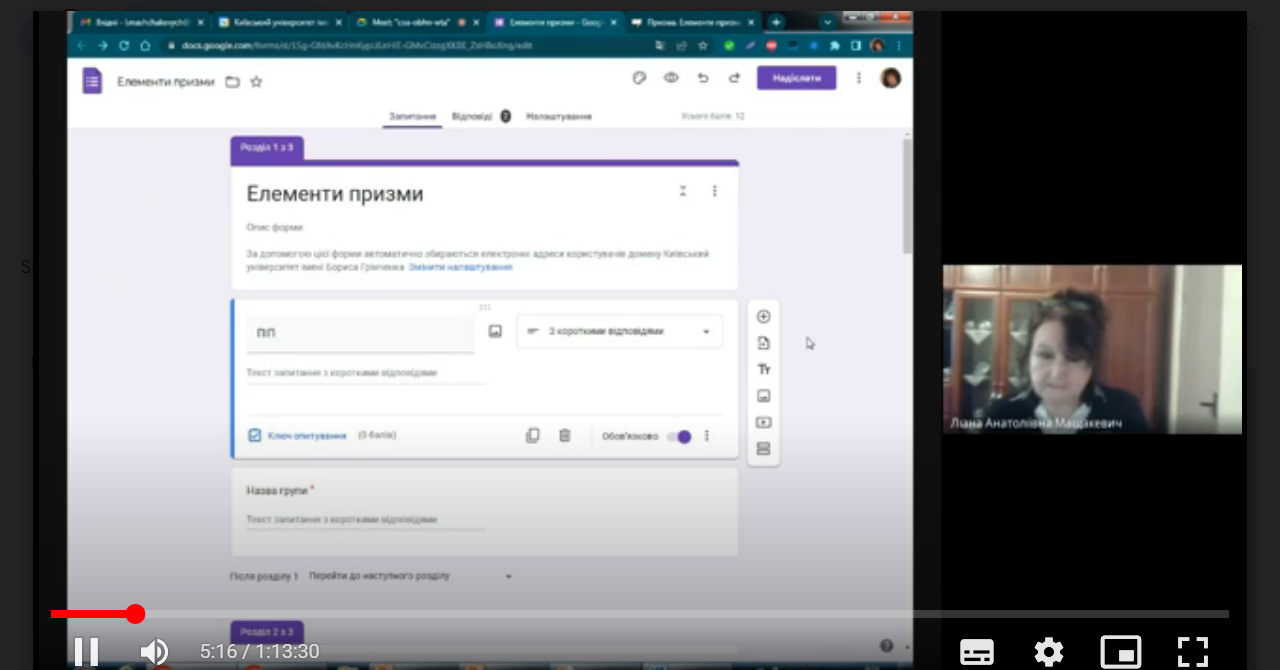
Task: Open a new Chrome tab
Action: [x=776, y=22]
